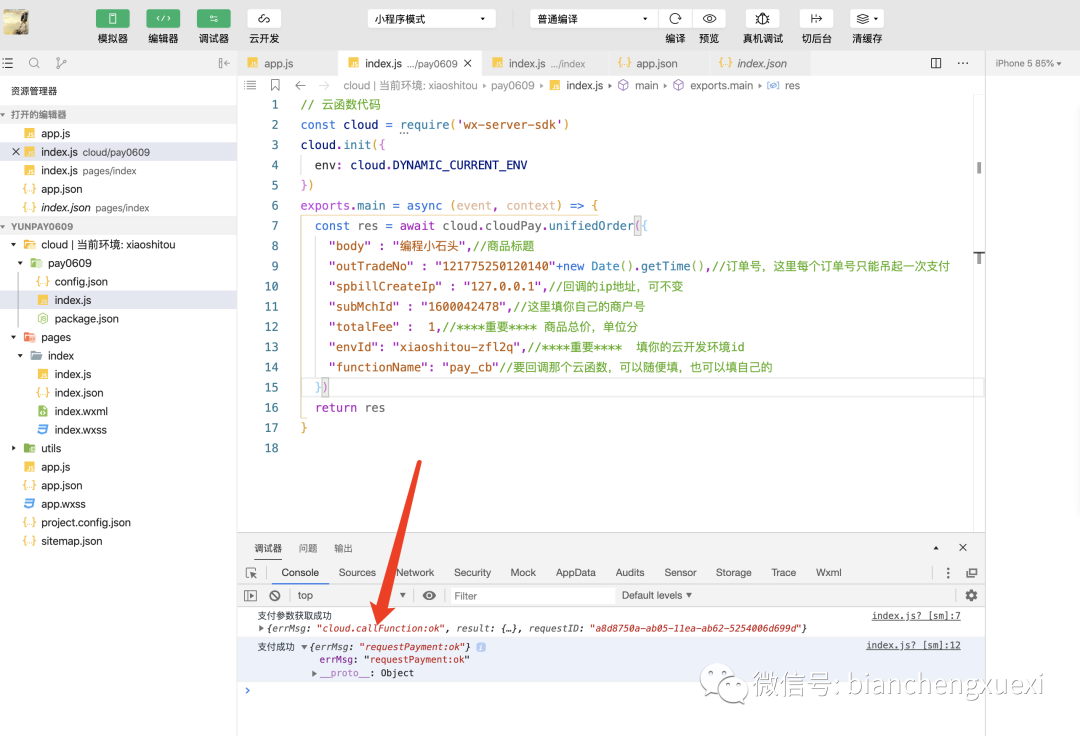Open the explorer list view icon
The height and width of the screenshot is (736, 1080).
point(8,63)
